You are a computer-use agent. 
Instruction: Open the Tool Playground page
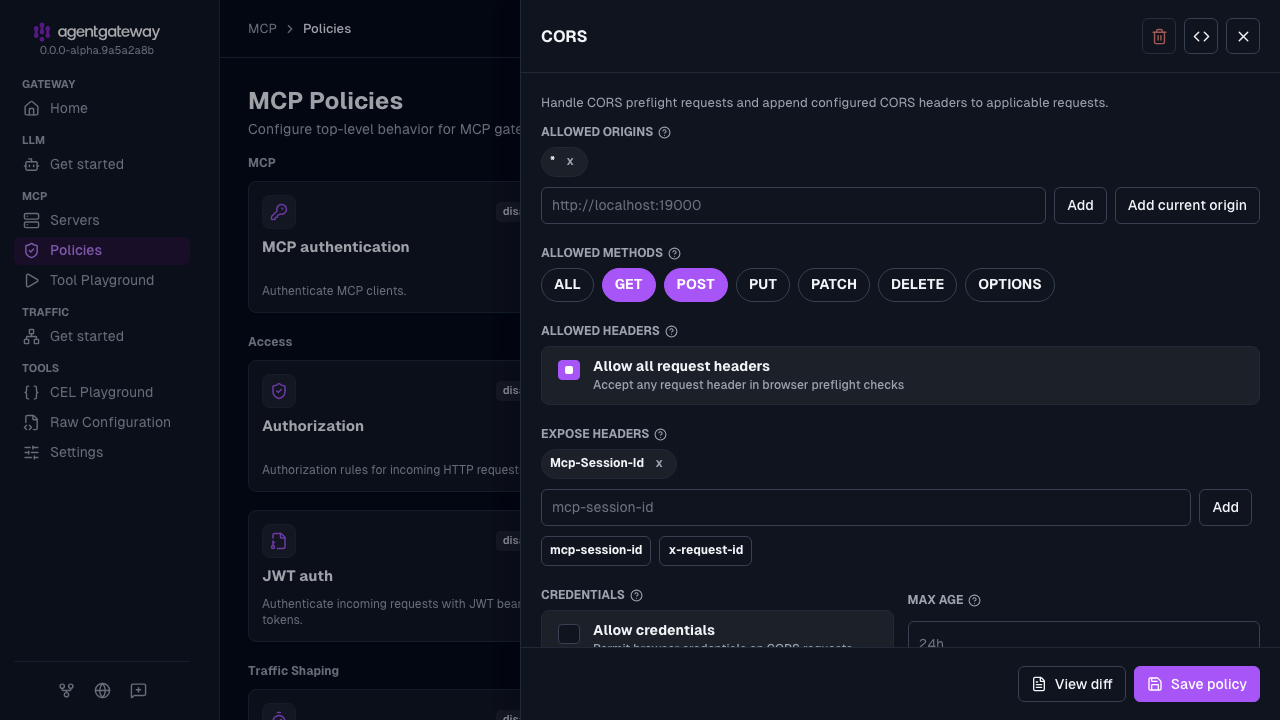click(x=102, y=280)
